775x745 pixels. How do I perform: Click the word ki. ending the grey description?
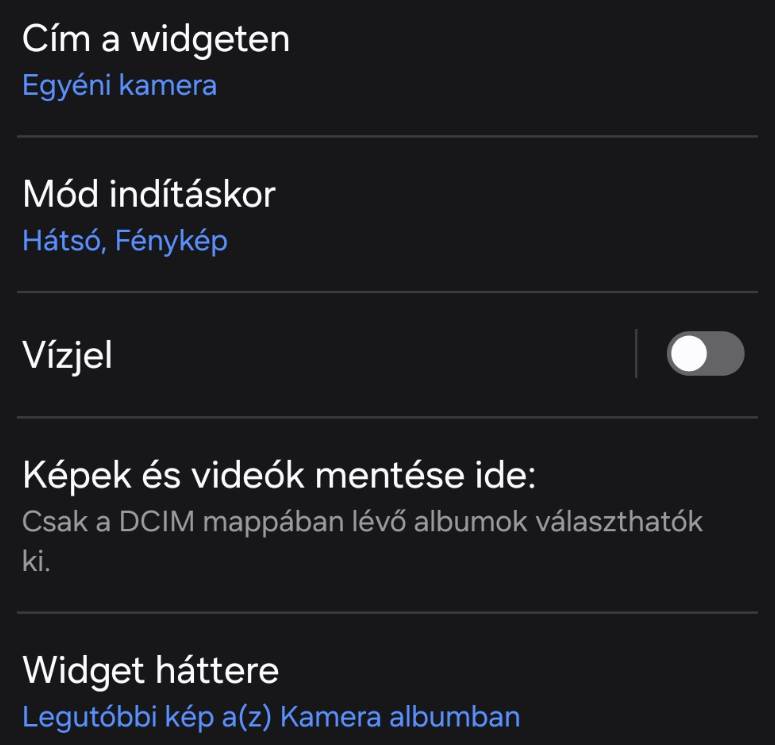[x=36, y=561]
